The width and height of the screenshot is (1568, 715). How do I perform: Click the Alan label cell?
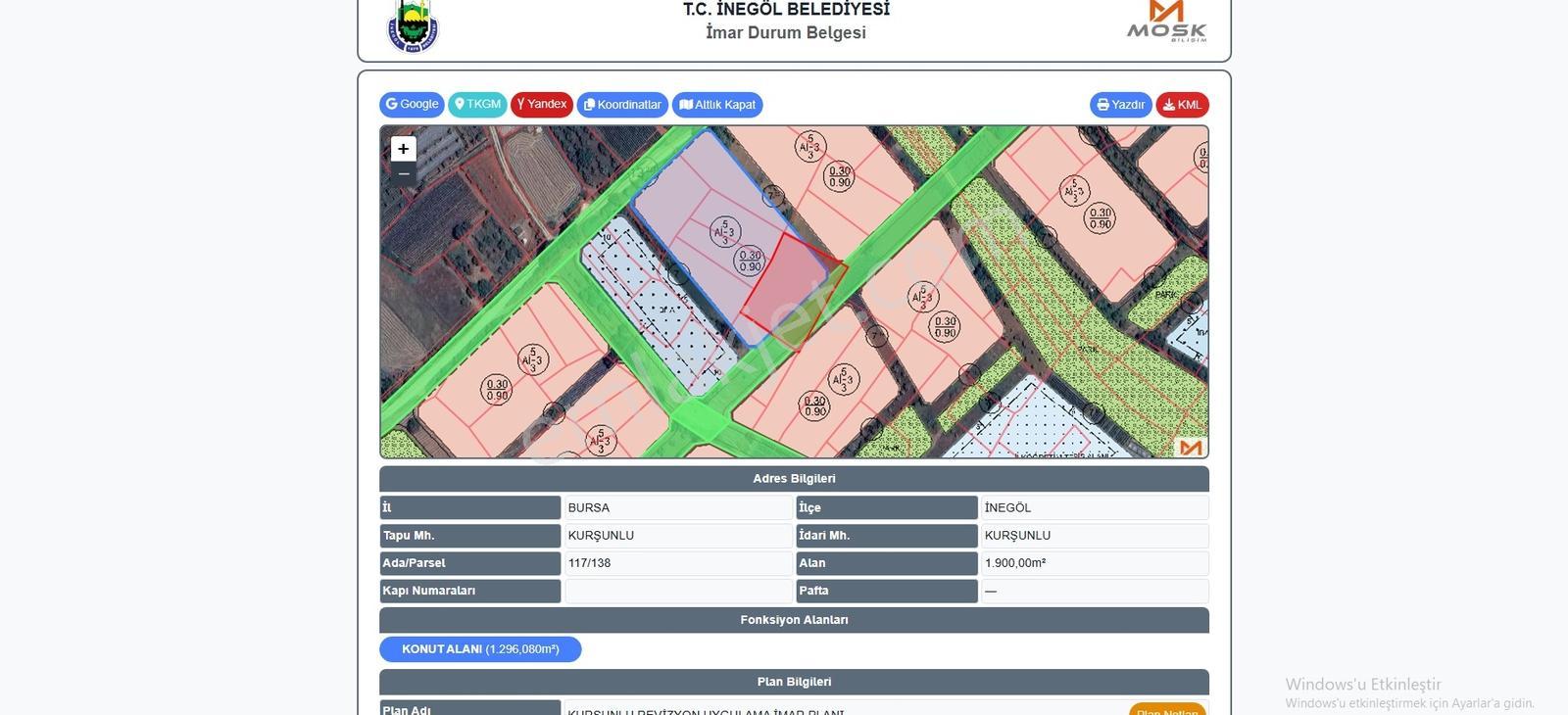point(887,563)
